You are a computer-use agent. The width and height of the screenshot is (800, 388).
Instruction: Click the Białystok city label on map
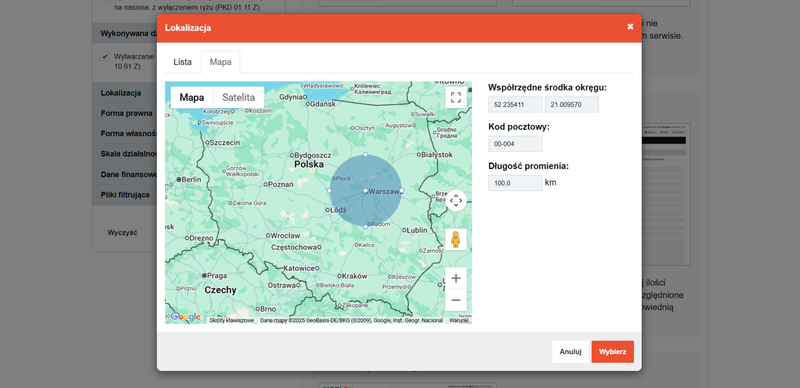(x=438, y=154)
